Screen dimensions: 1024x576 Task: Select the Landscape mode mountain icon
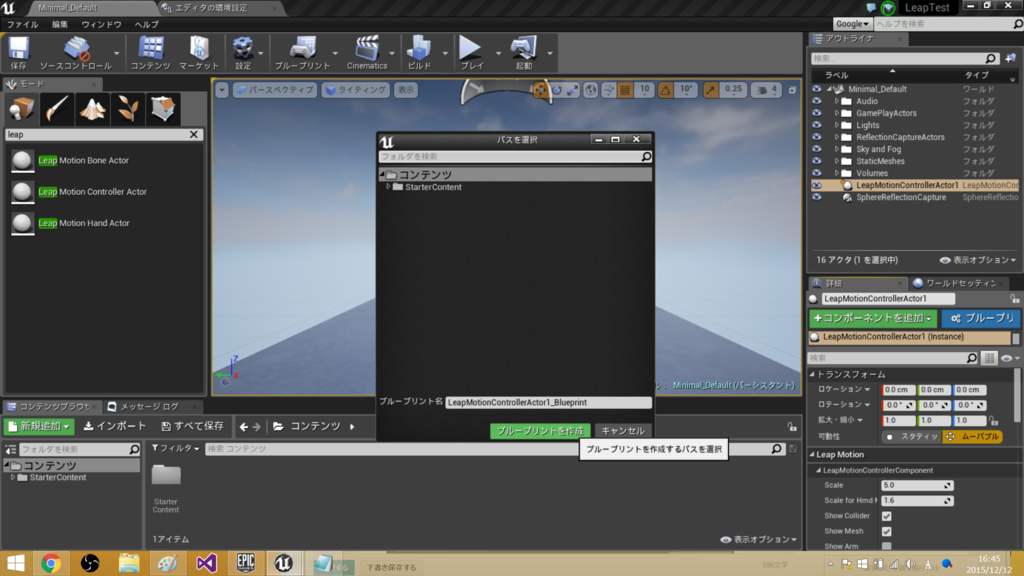click(x=92, y=108)
